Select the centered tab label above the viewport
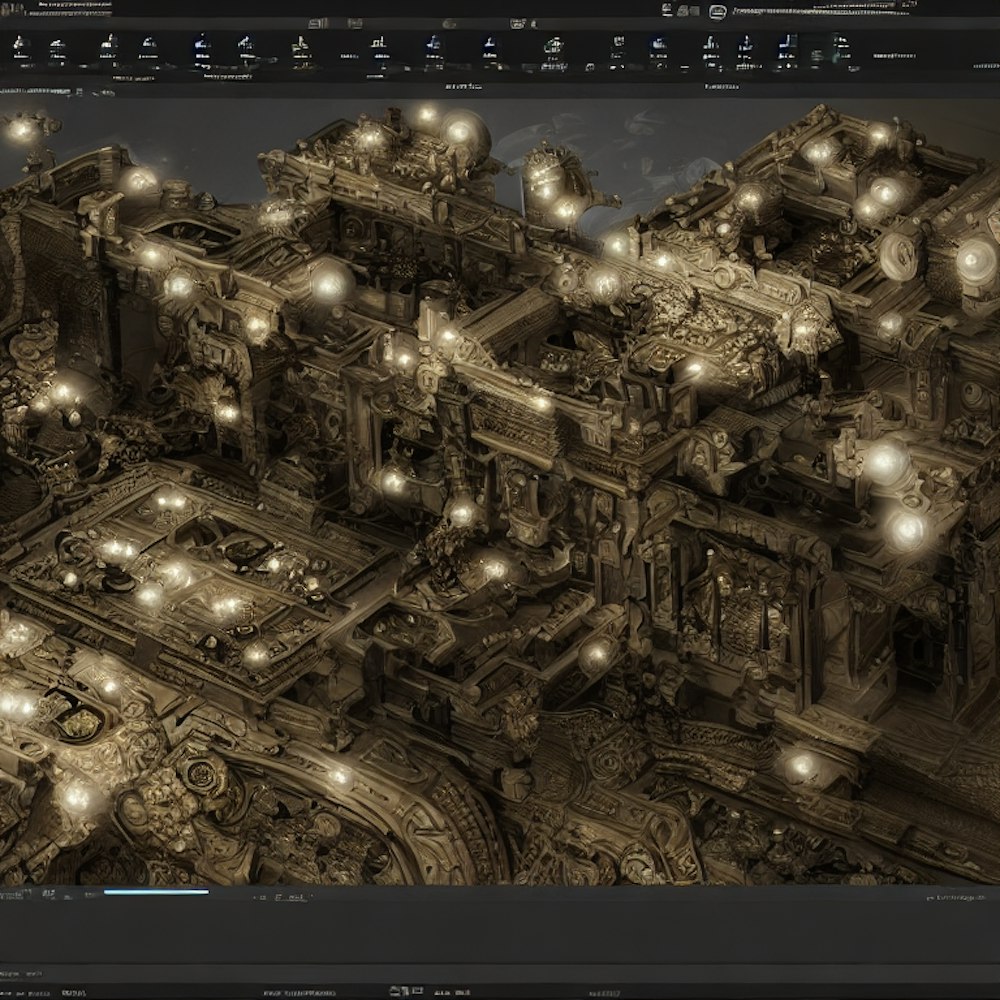Image resolution: width=1000 pixels, height=1000 pixels. [x=460, y=87]
